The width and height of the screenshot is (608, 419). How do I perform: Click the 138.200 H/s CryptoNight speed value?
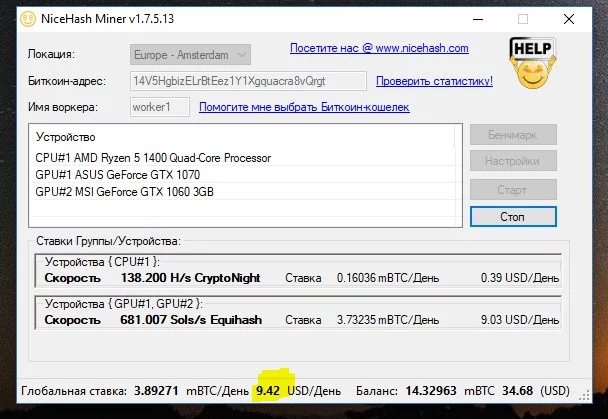click(x=190, y=278)
